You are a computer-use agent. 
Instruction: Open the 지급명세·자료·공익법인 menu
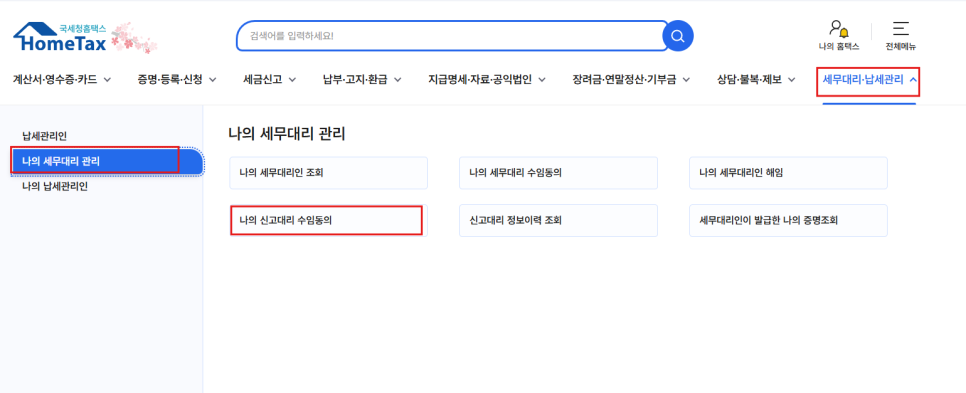[480, 79]
